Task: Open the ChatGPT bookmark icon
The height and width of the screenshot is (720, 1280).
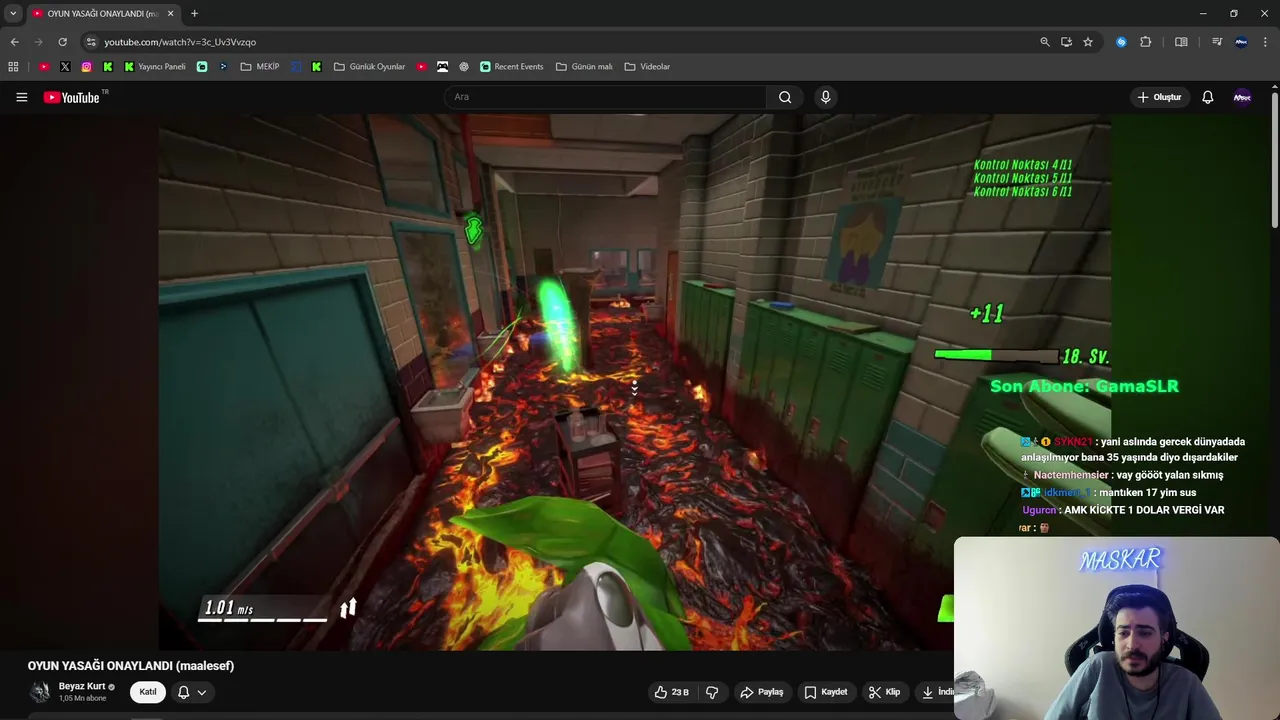Action: point(464,67)
